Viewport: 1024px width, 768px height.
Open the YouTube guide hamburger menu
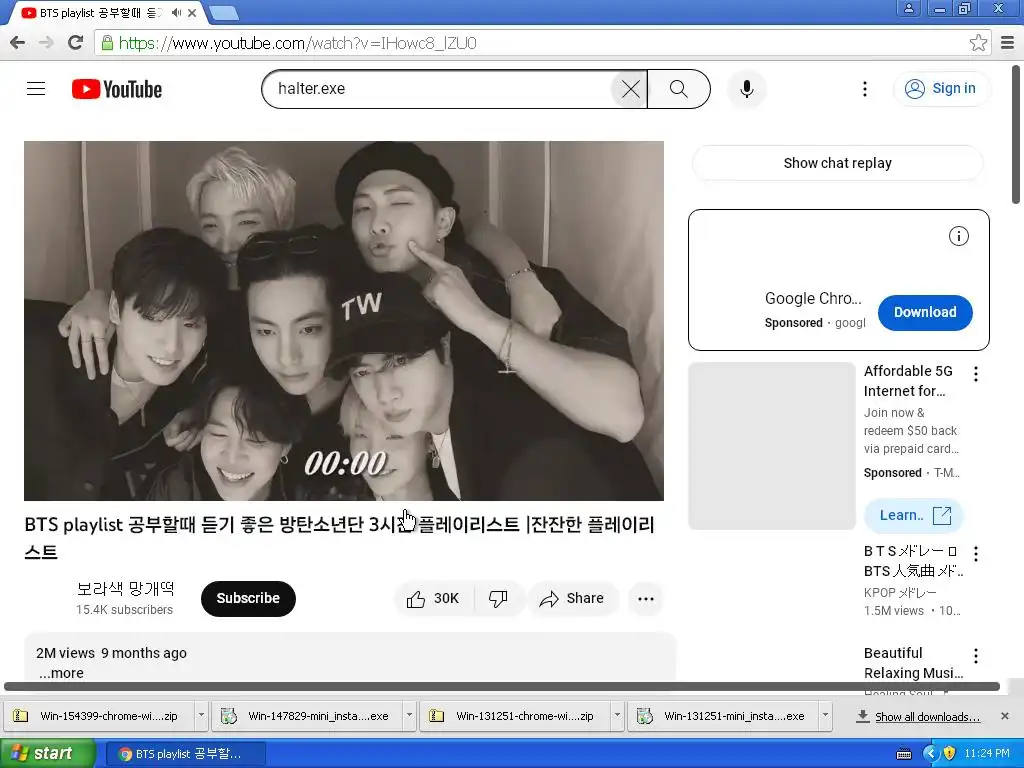click(36, 89)
